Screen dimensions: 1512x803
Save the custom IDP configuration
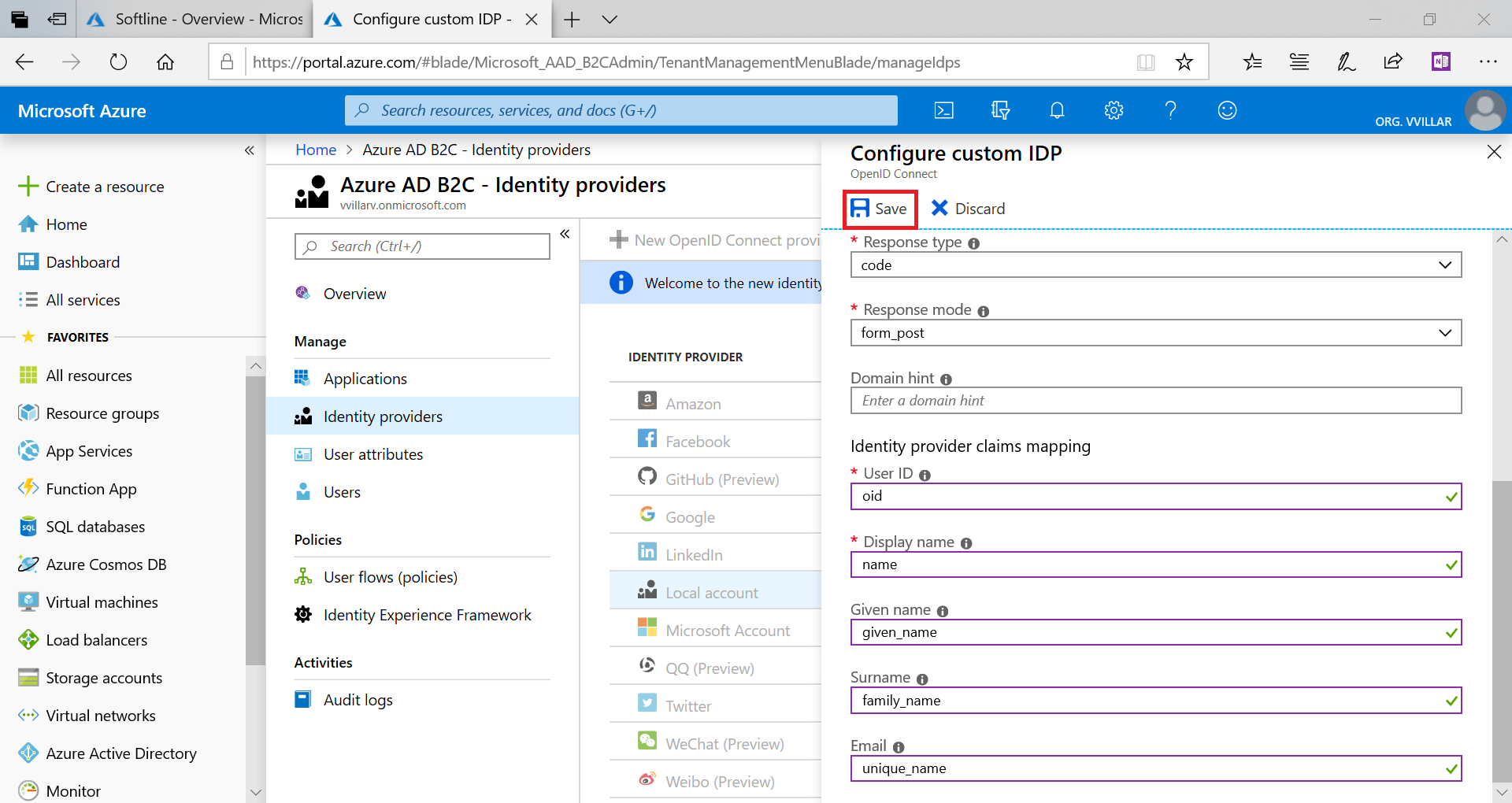[880, 209]
